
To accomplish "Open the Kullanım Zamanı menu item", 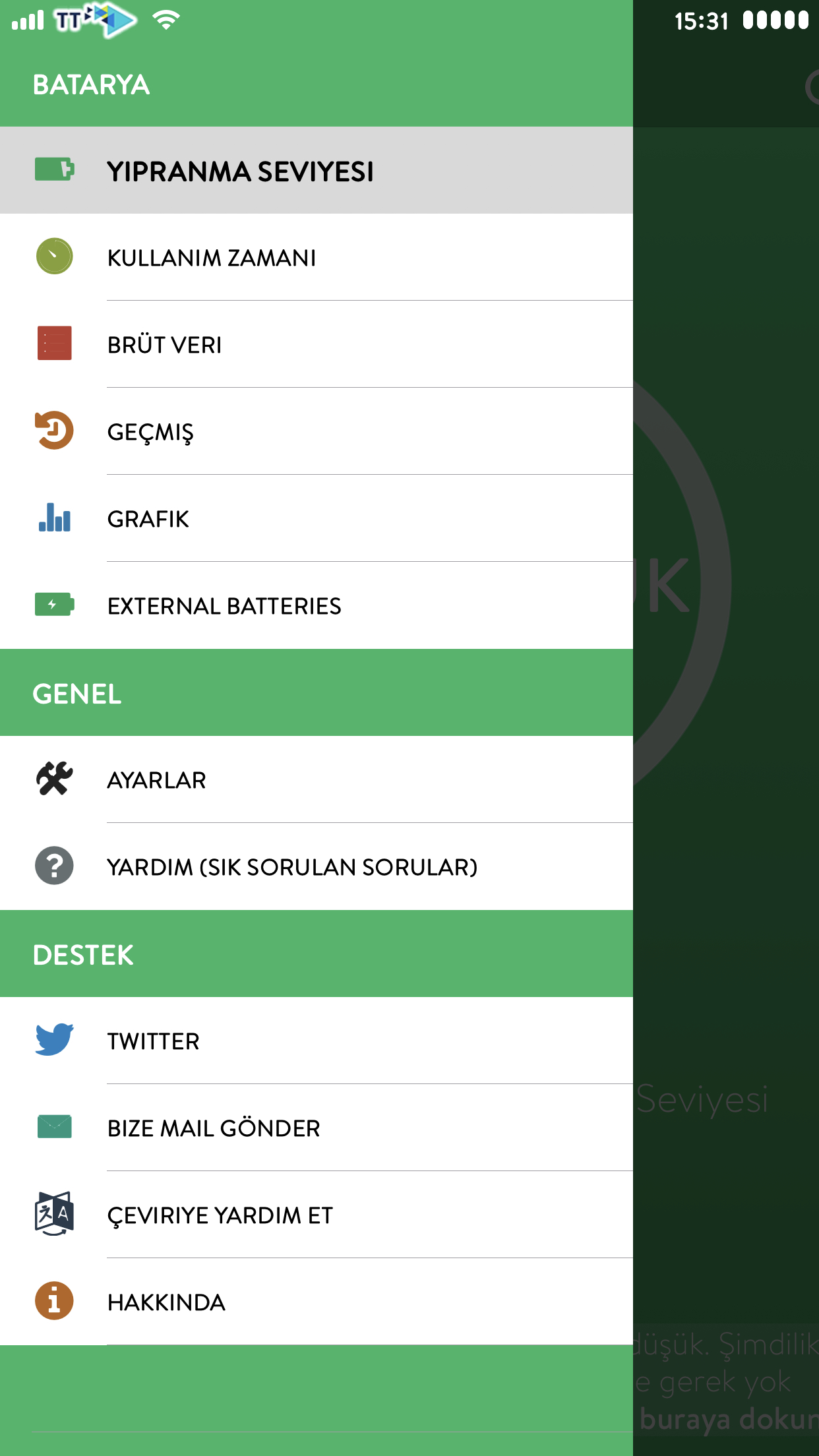I will tap(317, 257).
